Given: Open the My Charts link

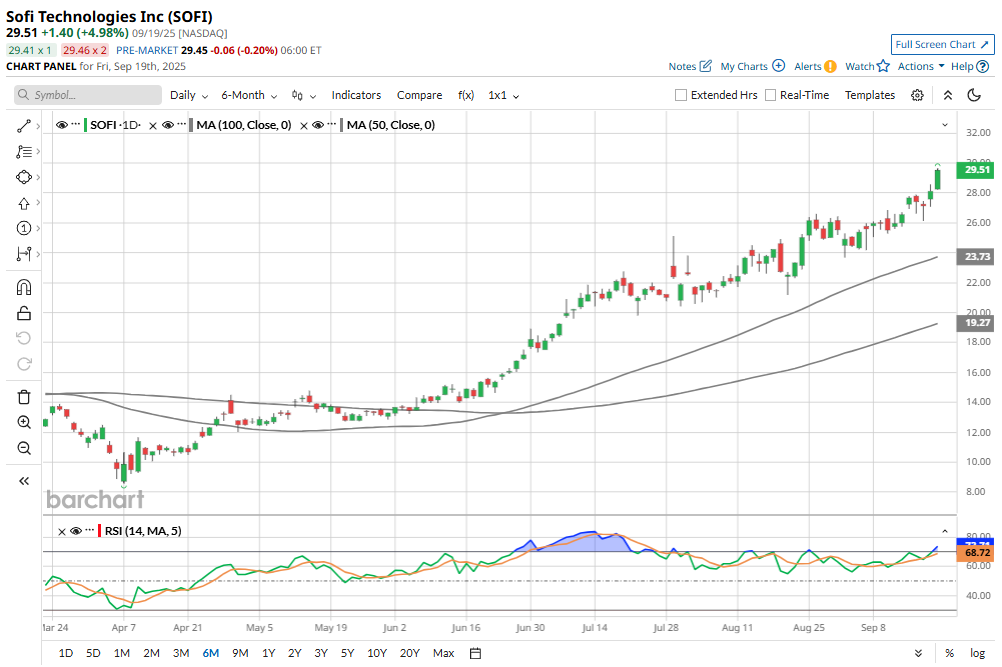Looking at the screenshot, I should (744, 66).
